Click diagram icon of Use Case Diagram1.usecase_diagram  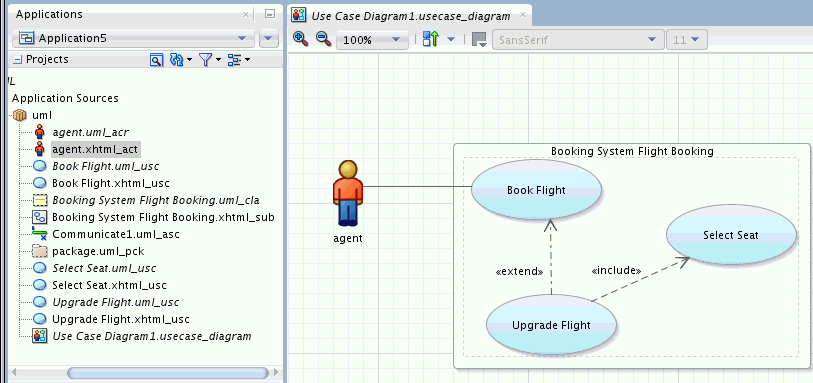[x=39, y=336]
